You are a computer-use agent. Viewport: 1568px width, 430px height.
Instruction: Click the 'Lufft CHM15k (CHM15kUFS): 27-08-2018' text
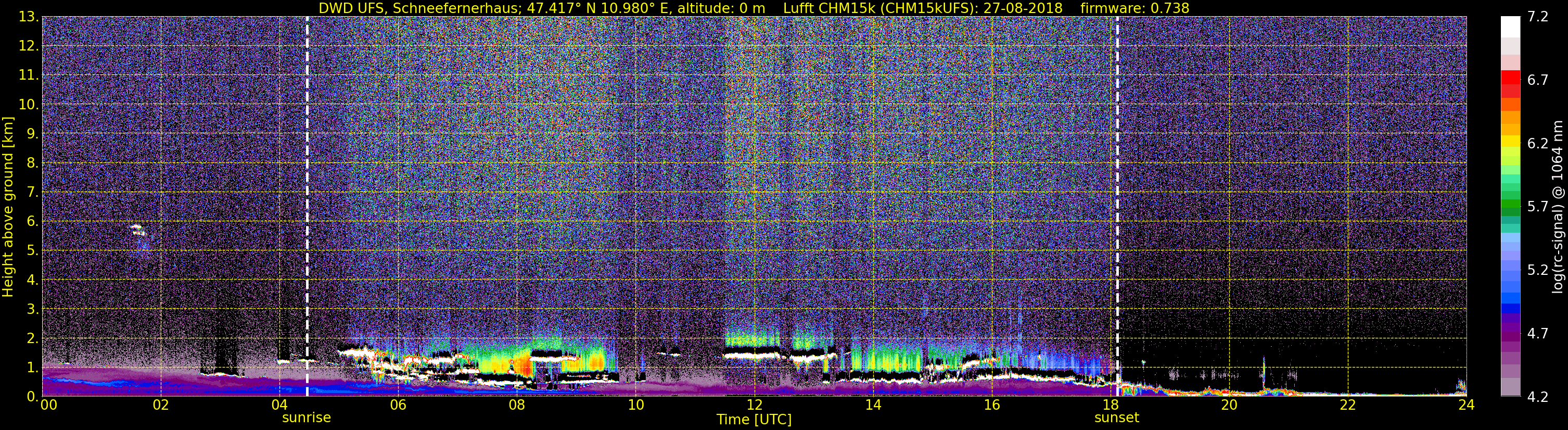(923, 8)
